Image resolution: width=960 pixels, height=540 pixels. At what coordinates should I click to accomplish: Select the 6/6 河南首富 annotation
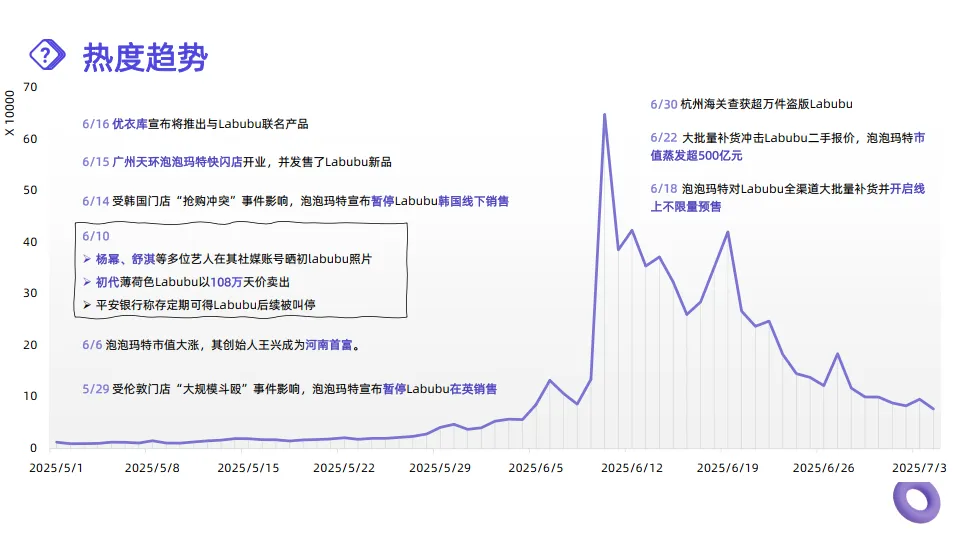click(x=222, y=345)
